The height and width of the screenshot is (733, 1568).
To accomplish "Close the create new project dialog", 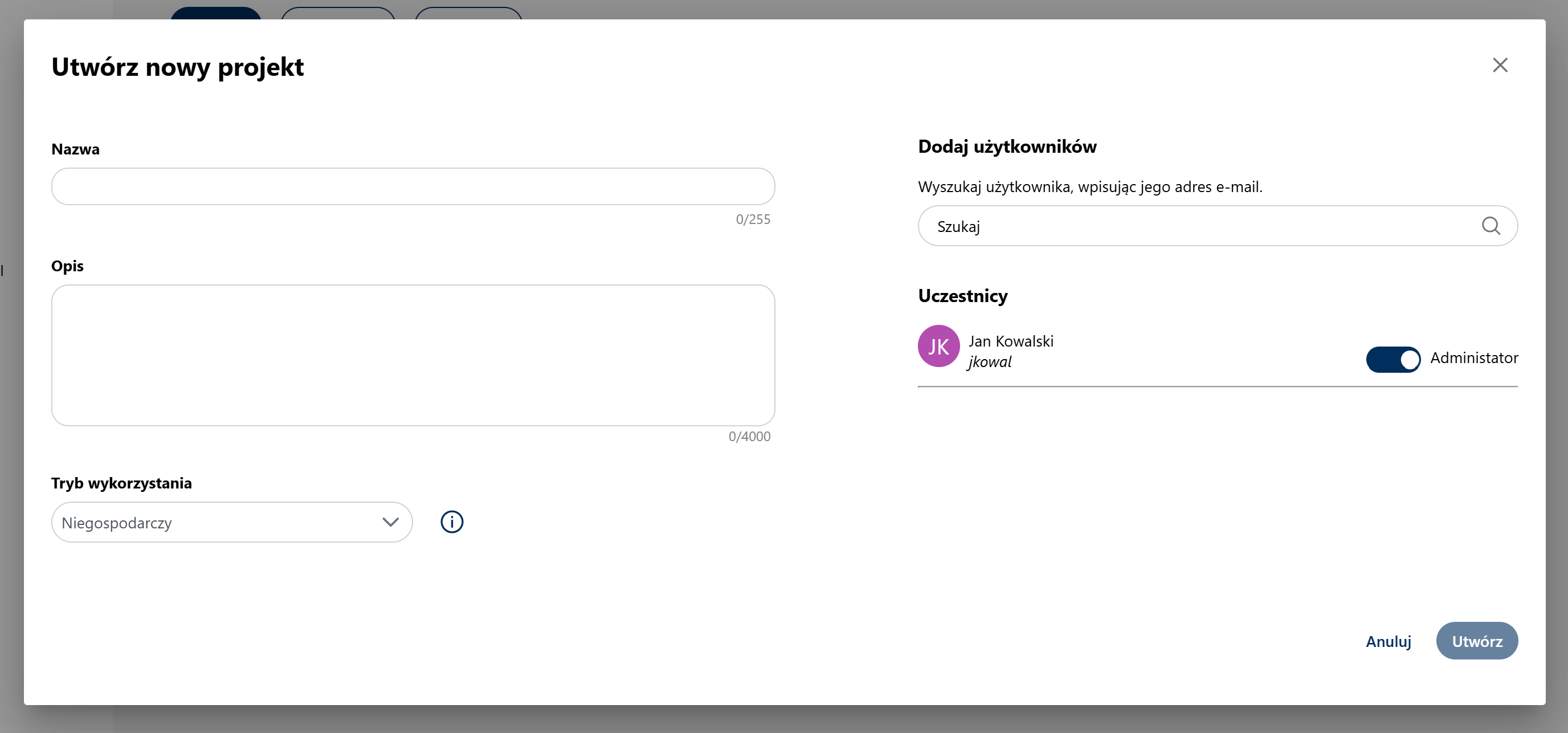I will pos(1500,65).
